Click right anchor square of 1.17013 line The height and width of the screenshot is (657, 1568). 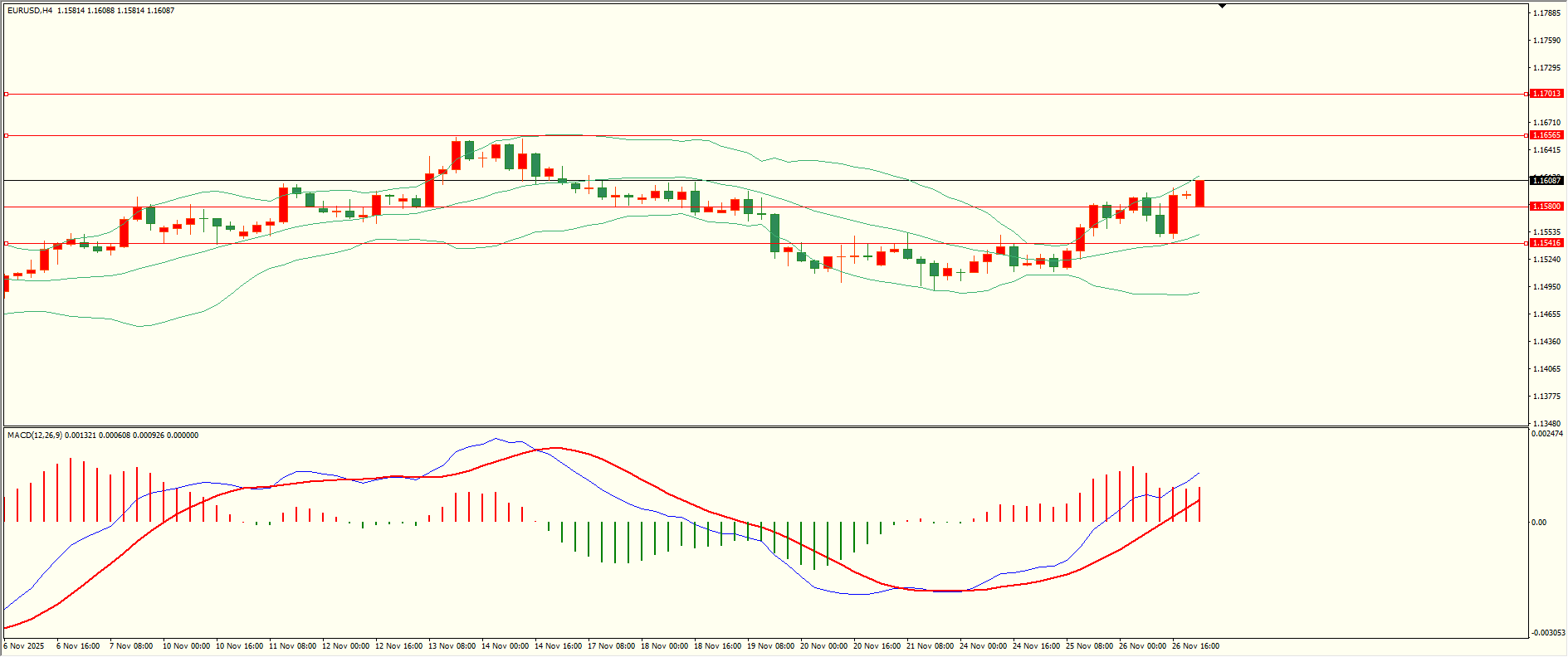click(1526, 94)
